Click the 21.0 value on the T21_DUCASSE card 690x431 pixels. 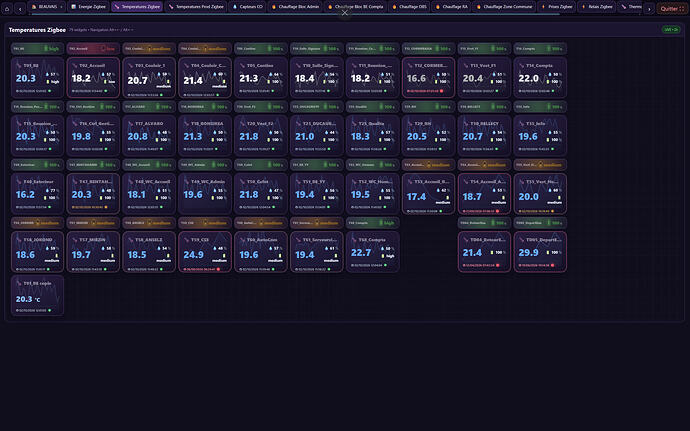tap(305, 136)
